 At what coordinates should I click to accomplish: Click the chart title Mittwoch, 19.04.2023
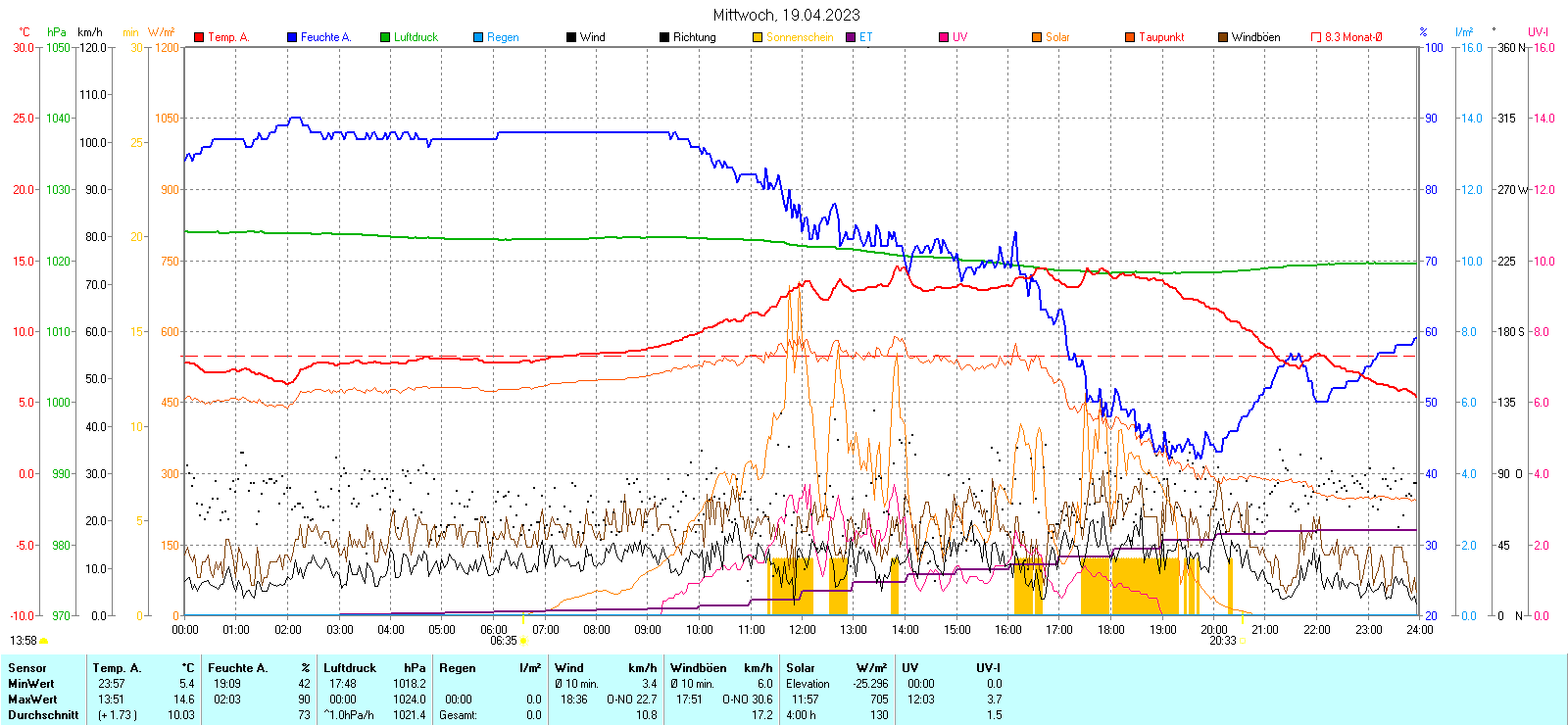[786, 15]
